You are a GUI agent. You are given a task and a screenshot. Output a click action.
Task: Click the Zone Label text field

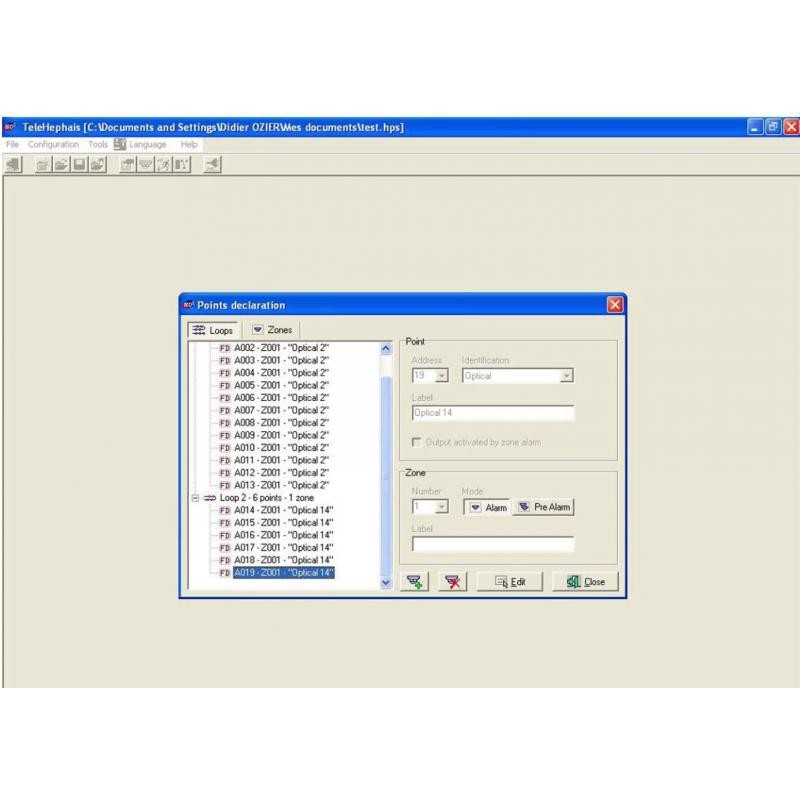(x=493, y=545)
